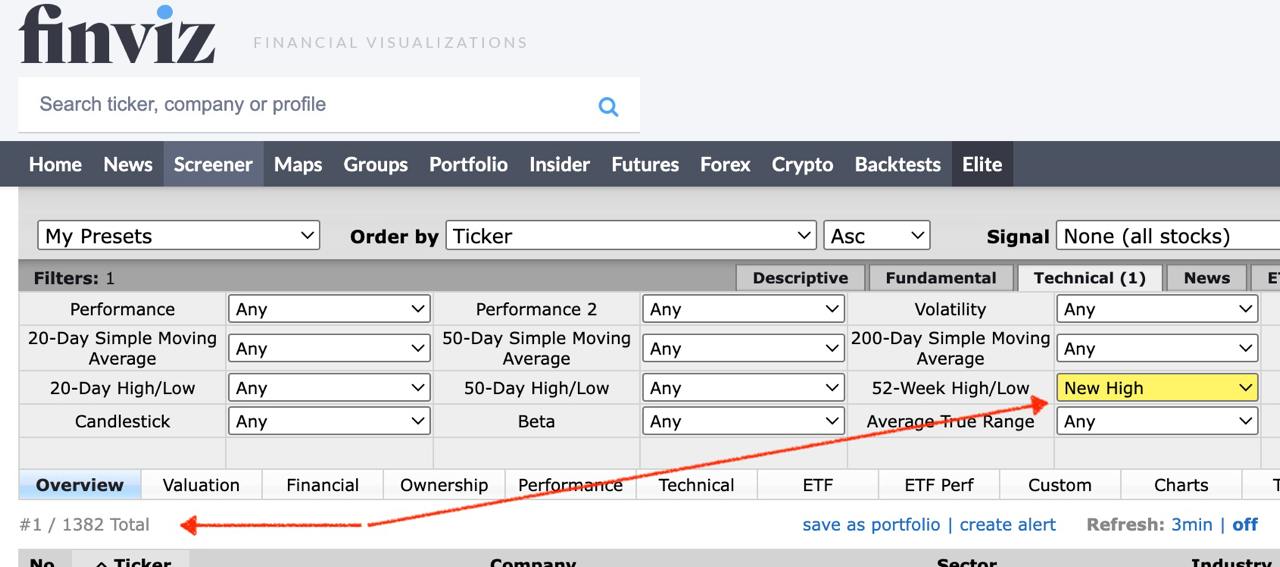The width and height of the screenshot is (1280, 567).
Task: Click the finviz logo
Action: (x=117, y=35)
